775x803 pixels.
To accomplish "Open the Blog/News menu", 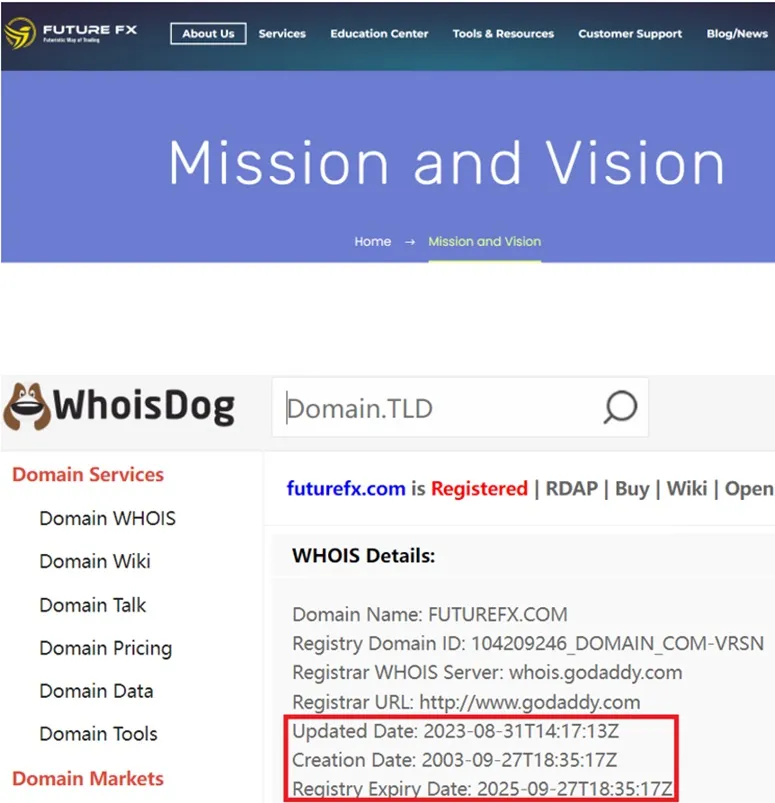I will point(737,34).
